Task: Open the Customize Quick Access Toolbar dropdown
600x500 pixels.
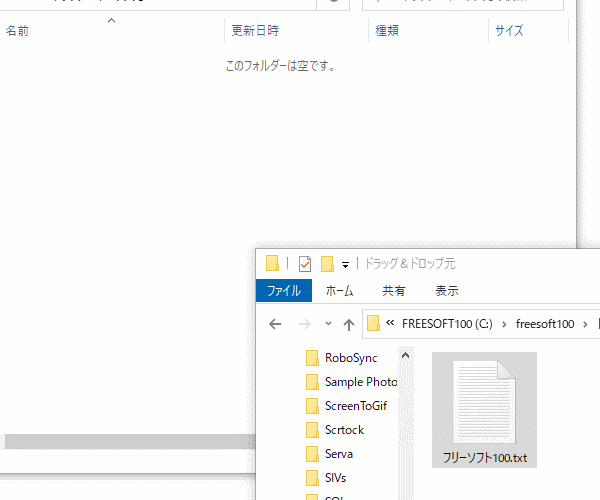Action: pyautogui.click(x=345, y=264)
